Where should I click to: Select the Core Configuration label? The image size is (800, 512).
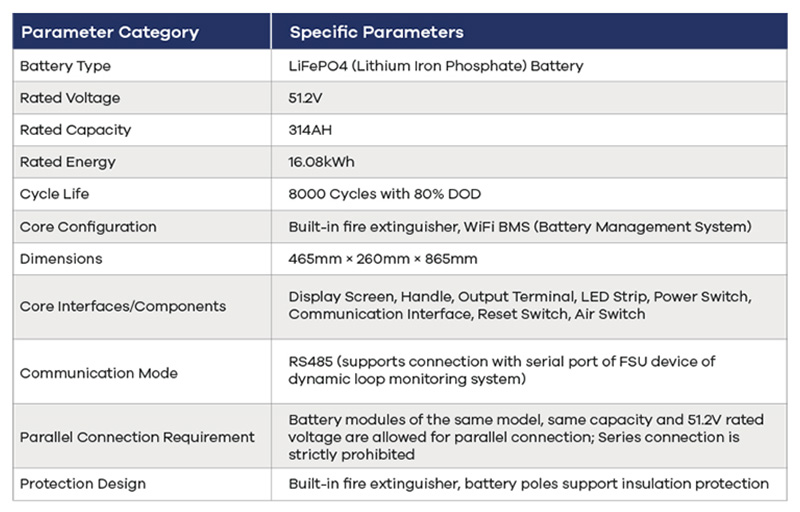pyautogui.click(x=88, y=227)
